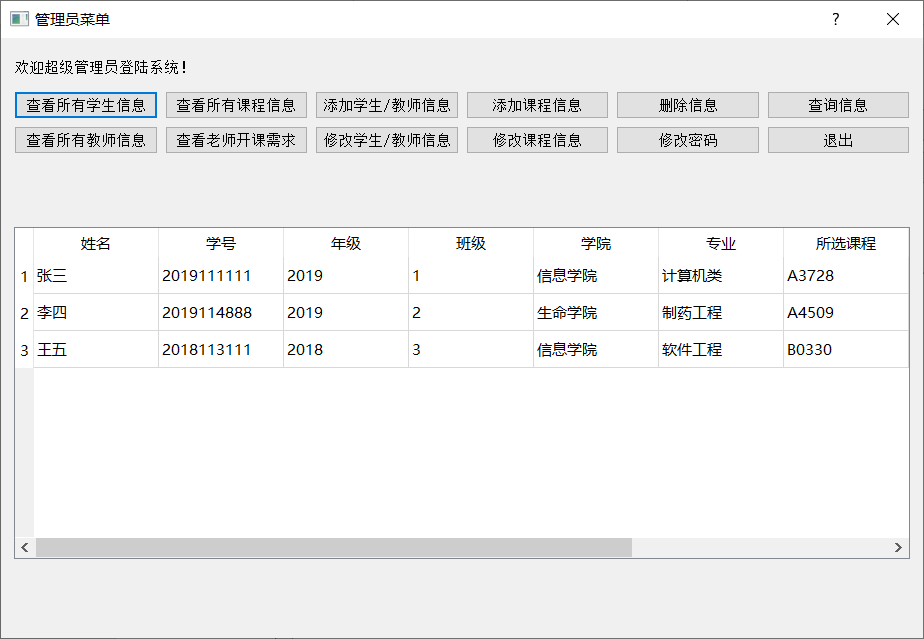The width and height of the screenshot is (924, 639).
Task: Click 张三's 信息学院 cell
Action: tap(596, 275)
